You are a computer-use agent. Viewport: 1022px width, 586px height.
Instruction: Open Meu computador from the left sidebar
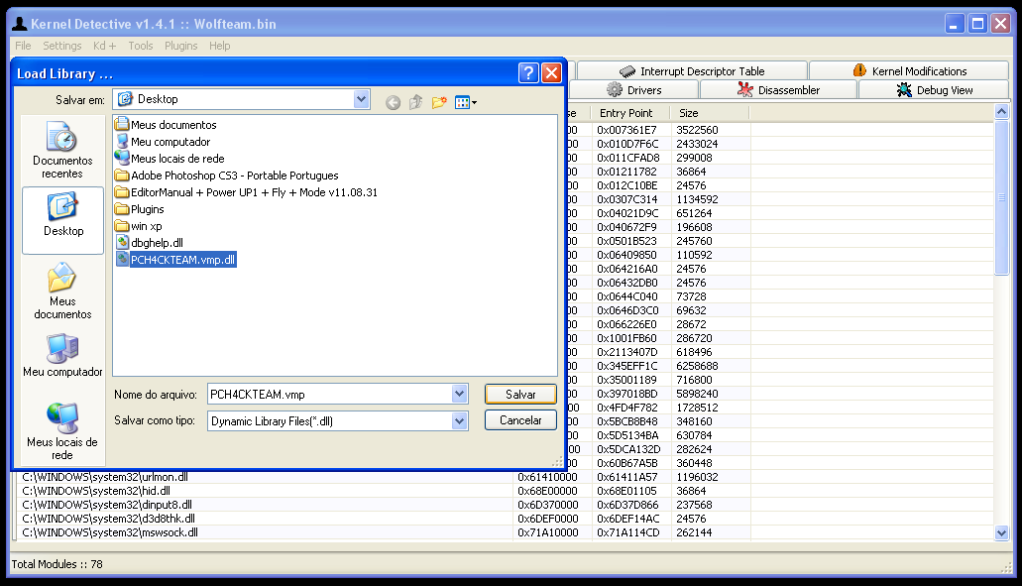(62, 357)
